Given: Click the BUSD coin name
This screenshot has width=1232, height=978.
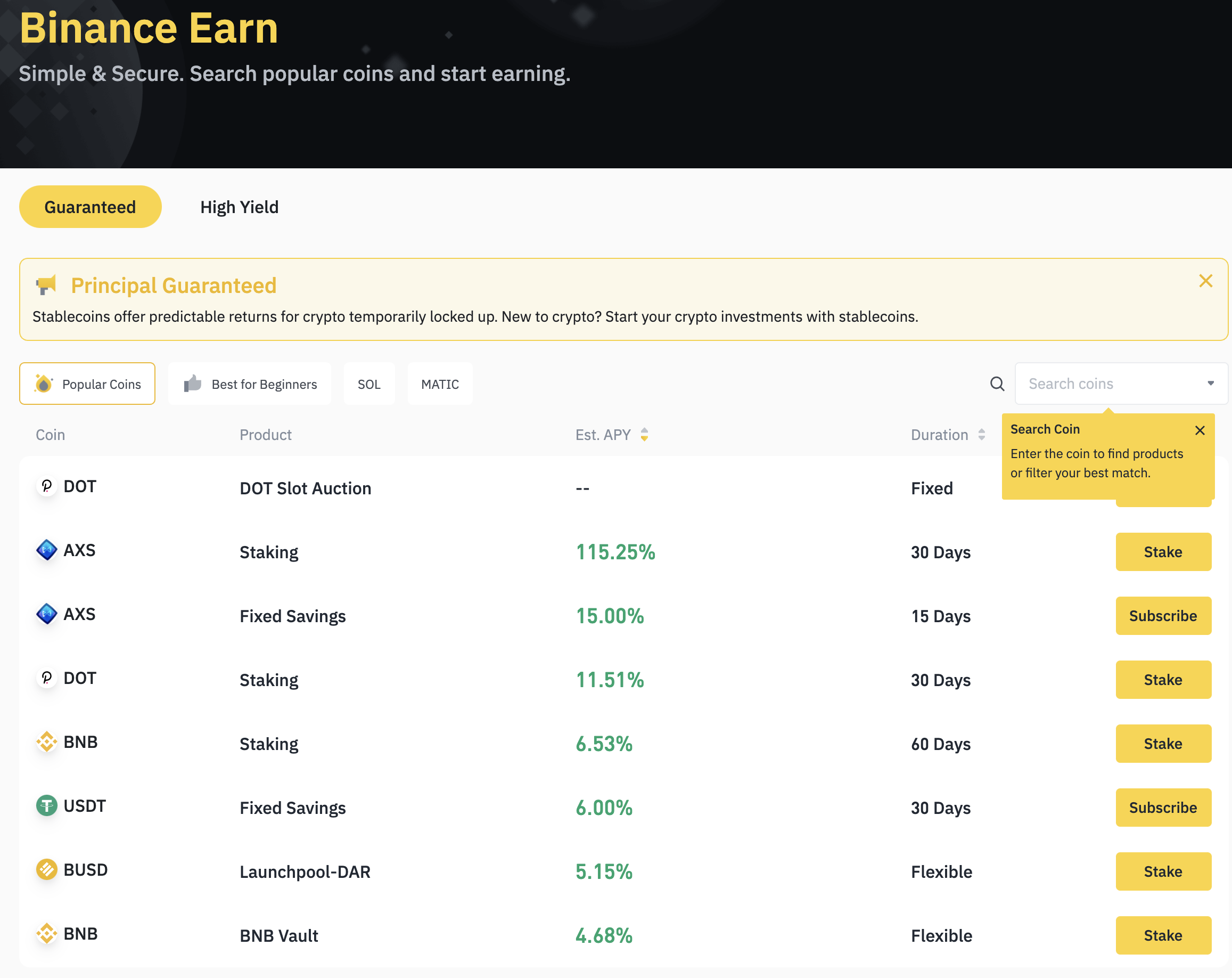Looking at the screenshot, I should 86,870.
